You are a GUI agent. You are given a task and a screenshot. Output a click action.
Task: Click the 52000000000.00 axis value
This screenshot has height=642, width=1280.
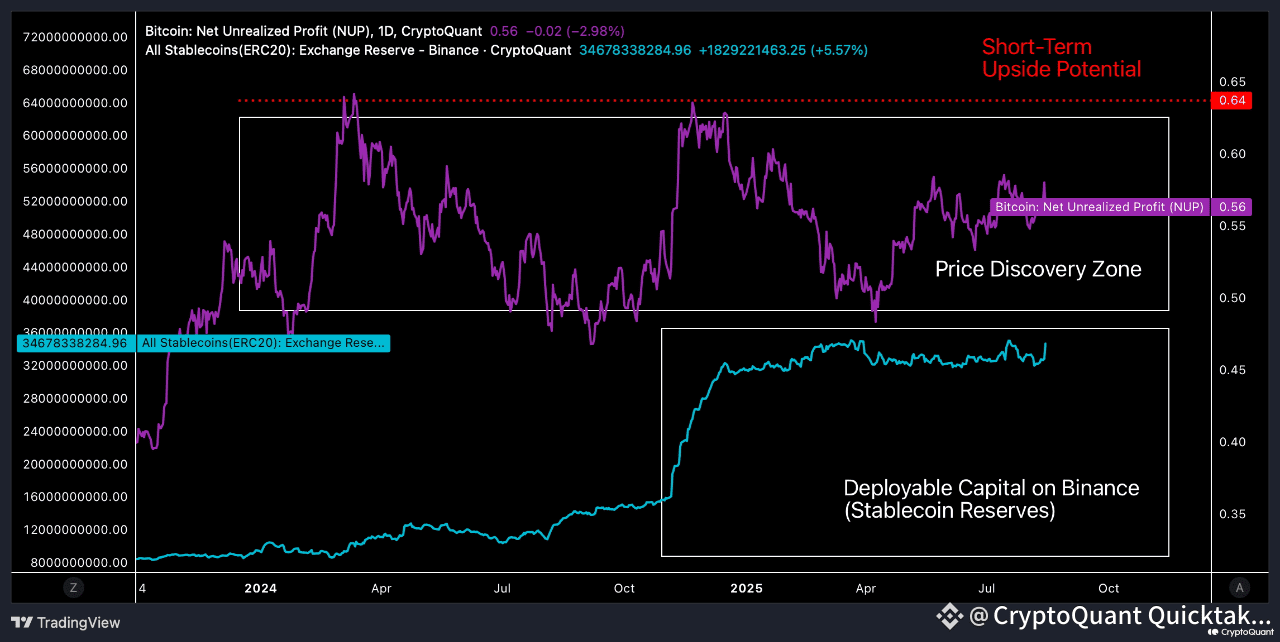[x=74, y=201]
